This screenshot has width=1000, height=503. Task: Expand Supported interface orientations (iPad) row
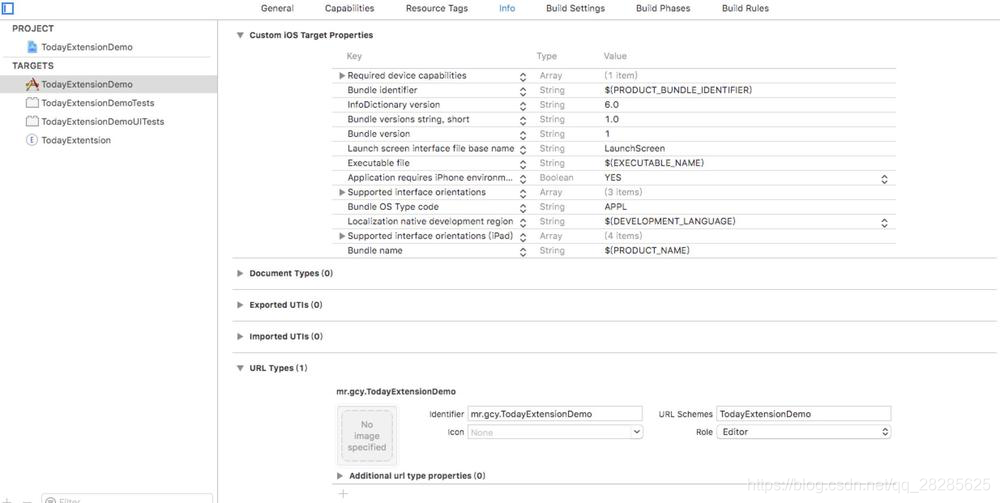coord(342,237)
